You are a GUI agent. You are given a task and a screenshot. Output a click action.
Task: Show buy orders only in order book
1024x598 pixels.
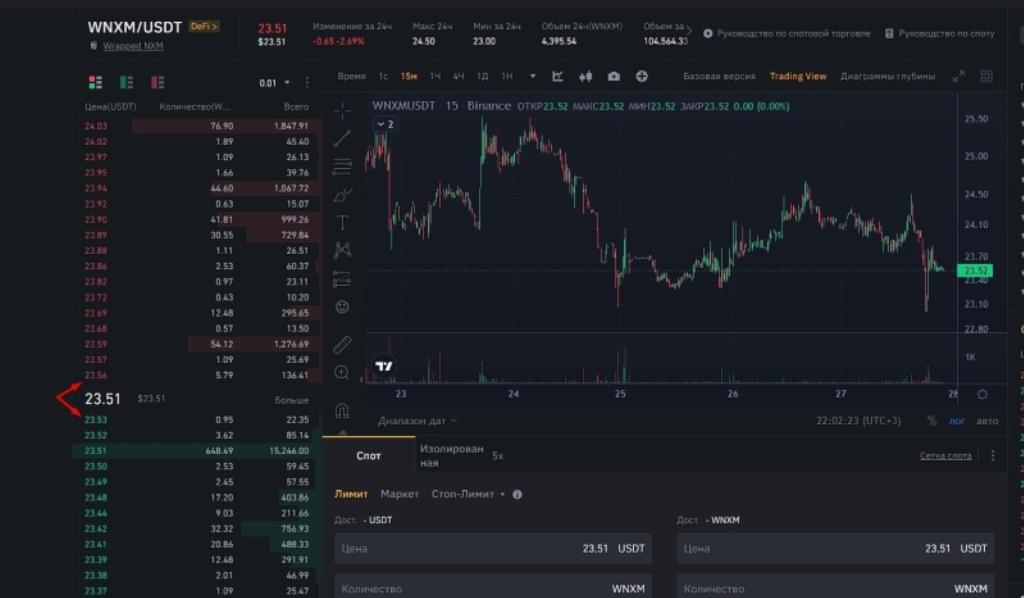pyautogui.click(x=126, y=82)
